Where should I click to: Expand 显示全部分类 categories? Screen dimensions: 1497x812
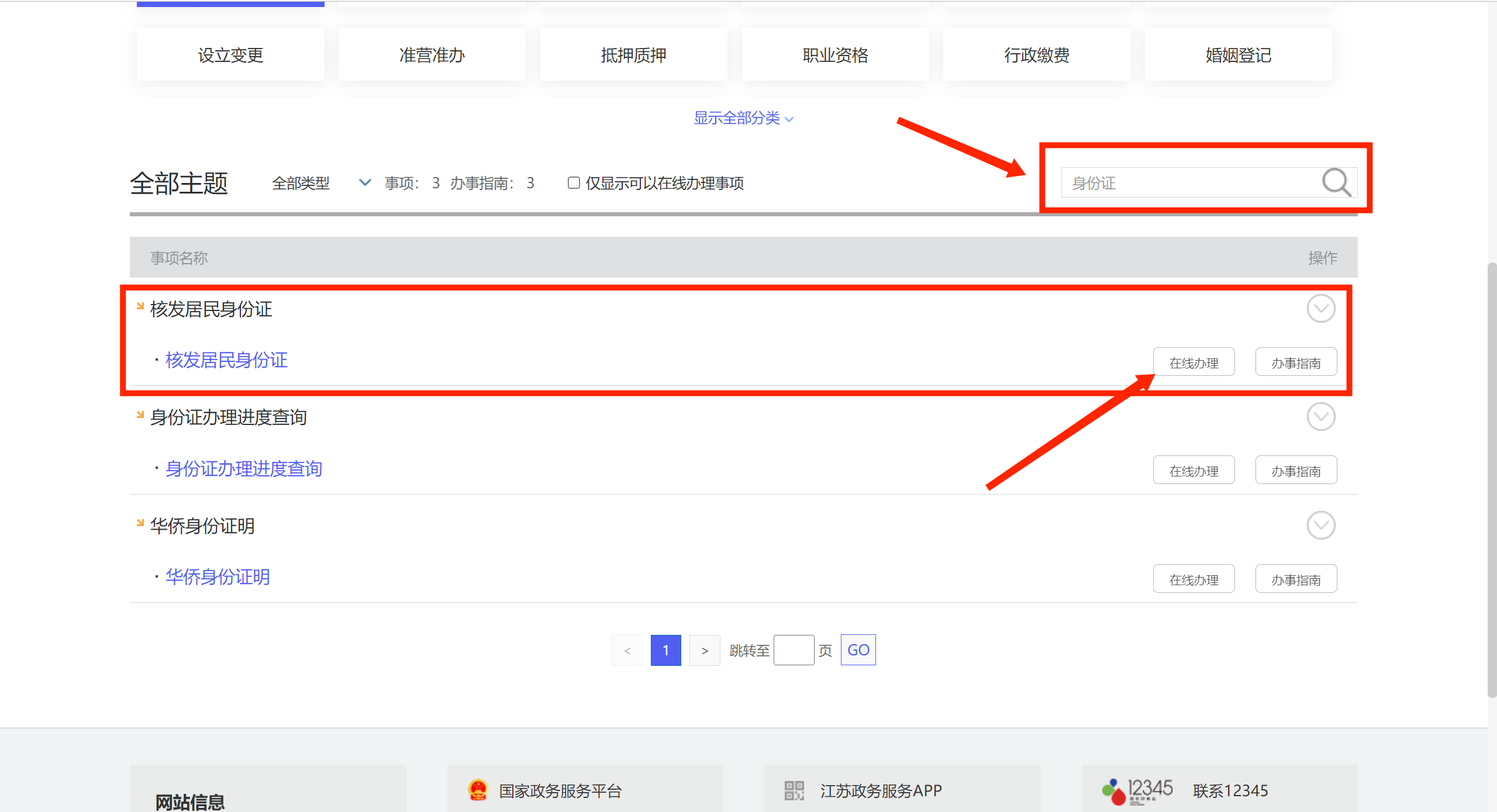coord(743,118)
